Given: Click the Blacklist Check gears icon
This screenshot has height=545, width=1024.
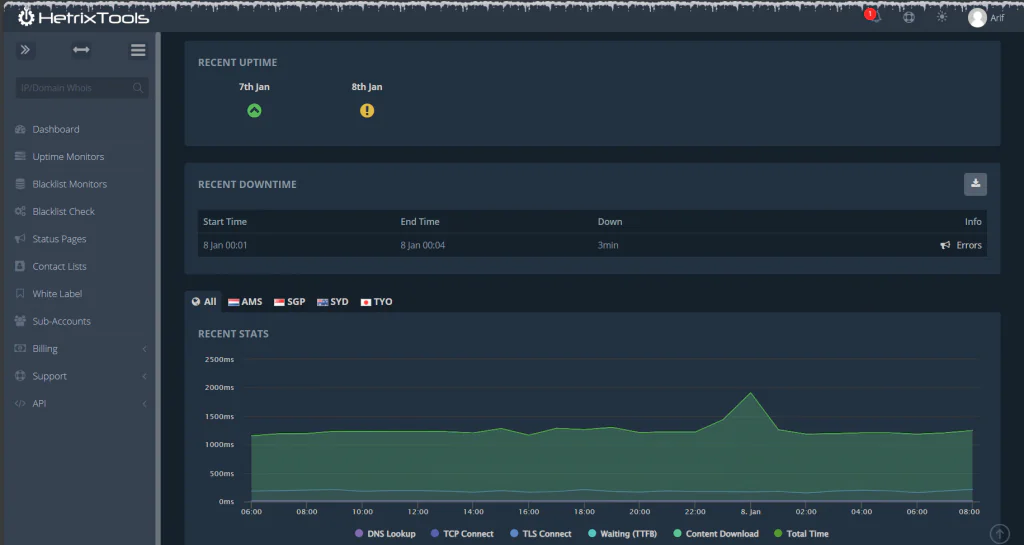Looking at the screenshot, I should [20, 211].
